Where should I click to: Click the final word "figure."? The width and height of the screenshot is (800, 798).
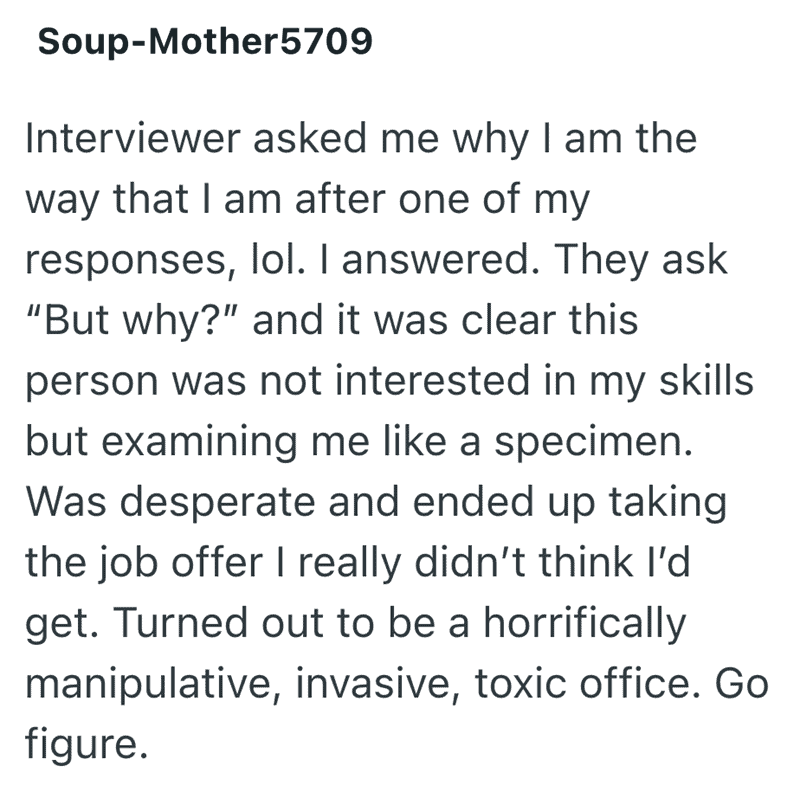86,746
